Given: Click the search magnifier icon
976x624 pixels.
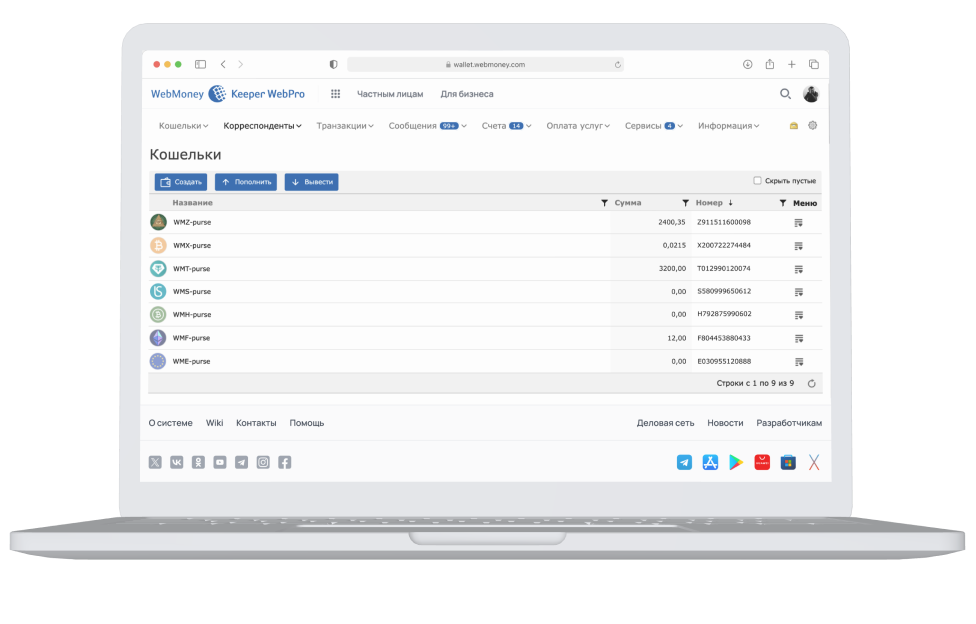Looking at the screenshot, I should pos(785,94).
